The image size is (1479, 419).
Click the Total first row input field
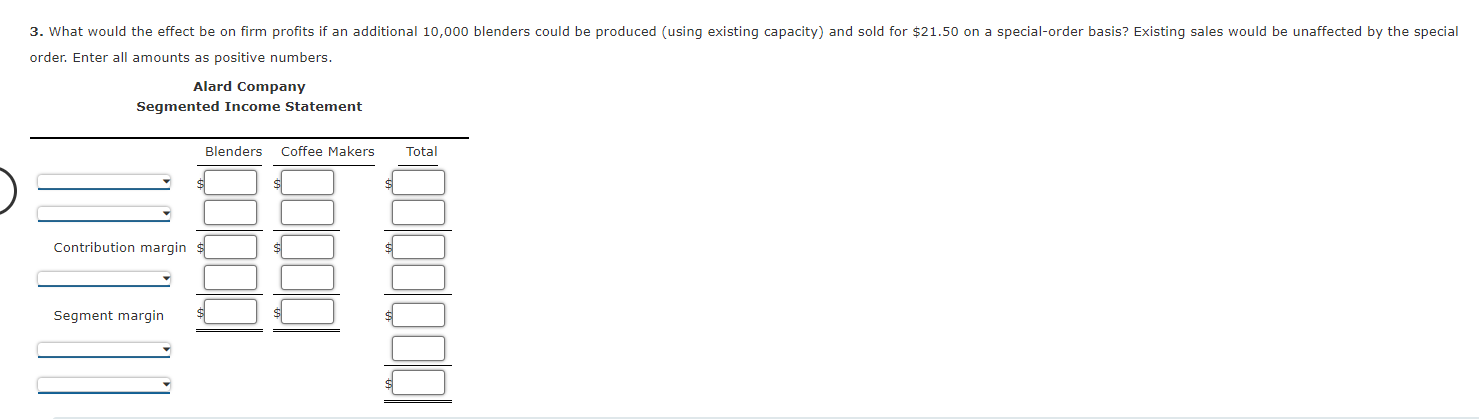tap(418, 182)
